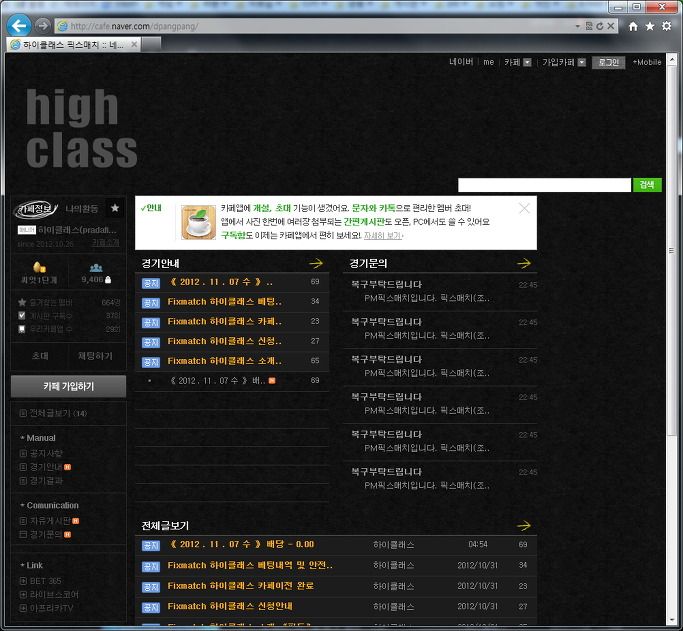The width and height of the screenshot is (683, 631).
Task: Click the 카페 가입하기 join button
Action: pyautogui.click(x=68, y=386)
